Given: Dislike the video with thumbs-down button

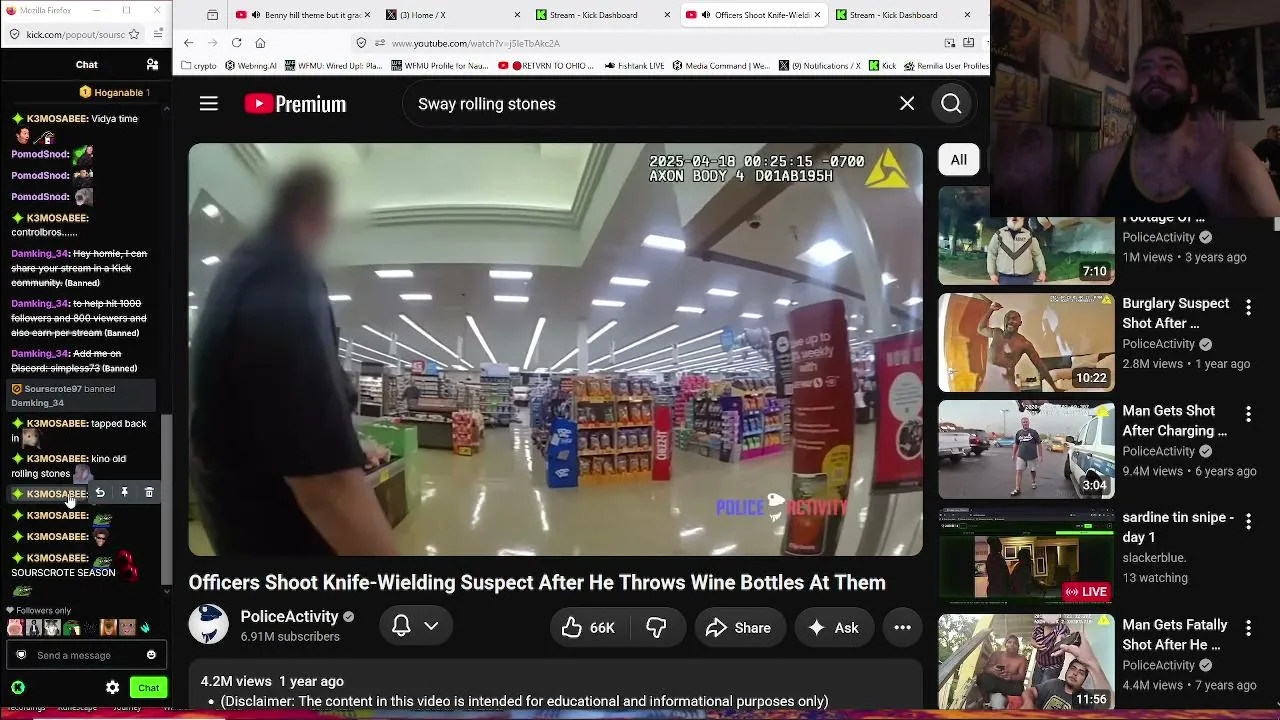Looking at the screenshot, I should tap(656, 627).
